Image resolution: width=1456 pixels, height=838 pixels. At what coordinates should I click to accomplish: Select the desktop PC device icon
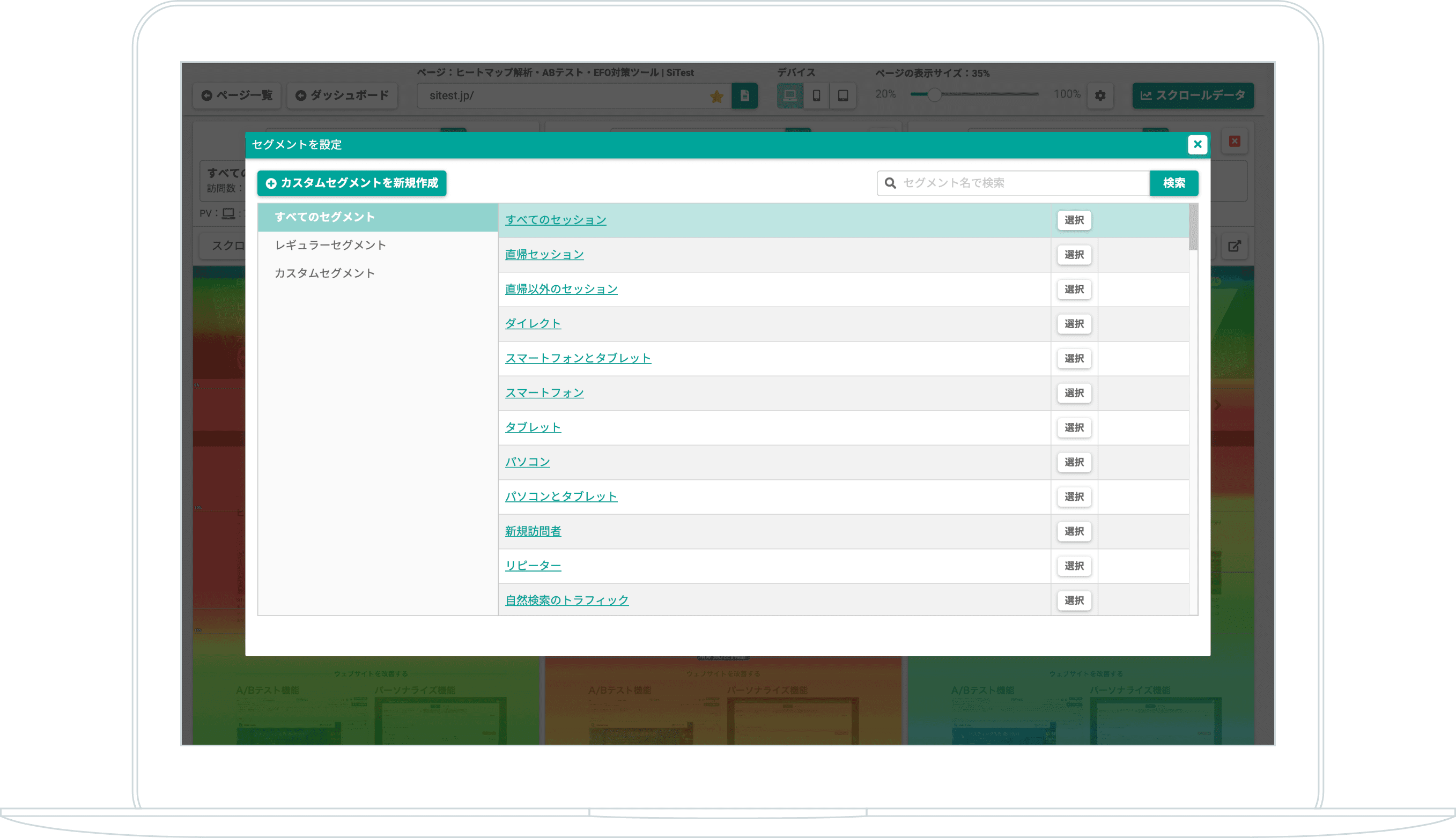[x=789, y=95]
